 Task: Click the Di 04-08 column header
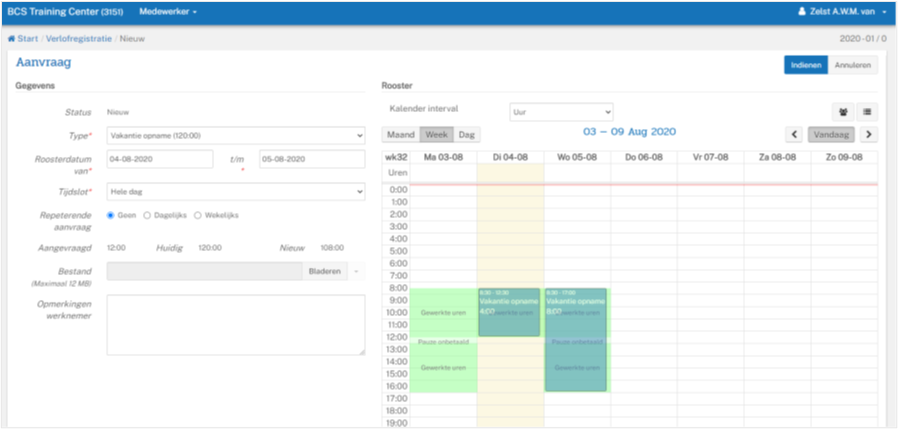tap(510, 157)
